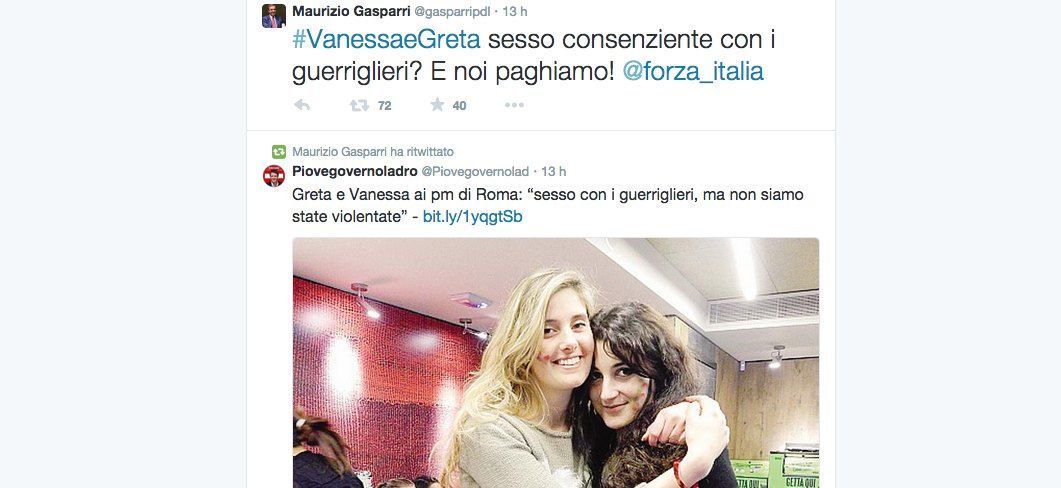The image size is (1061, 488).
Task: Retweet Gasparri's tweet via the retweet icon
Action: pyautogui.click(x=359, y=105)
